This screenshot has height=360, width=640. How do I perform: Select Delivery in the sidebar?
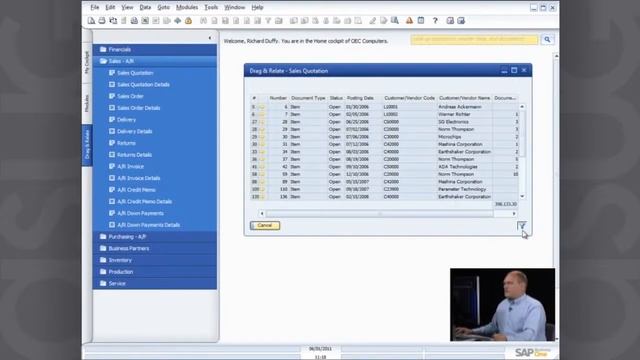tap(126, 120)
